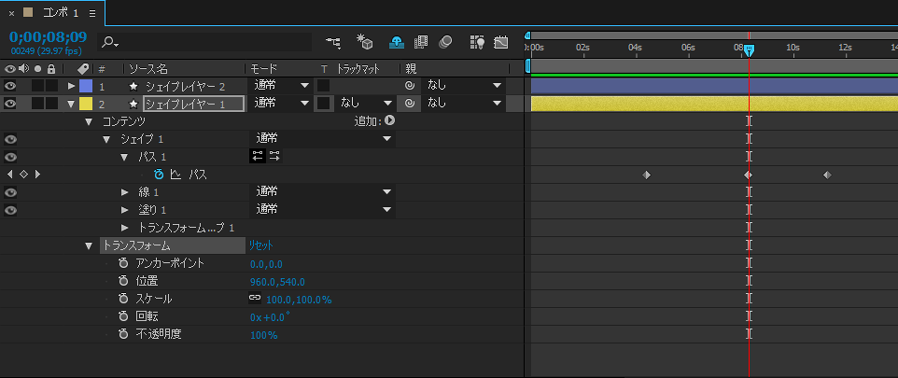Click the label tag column icon
This screenshot has height=378, width=898.
83,69
